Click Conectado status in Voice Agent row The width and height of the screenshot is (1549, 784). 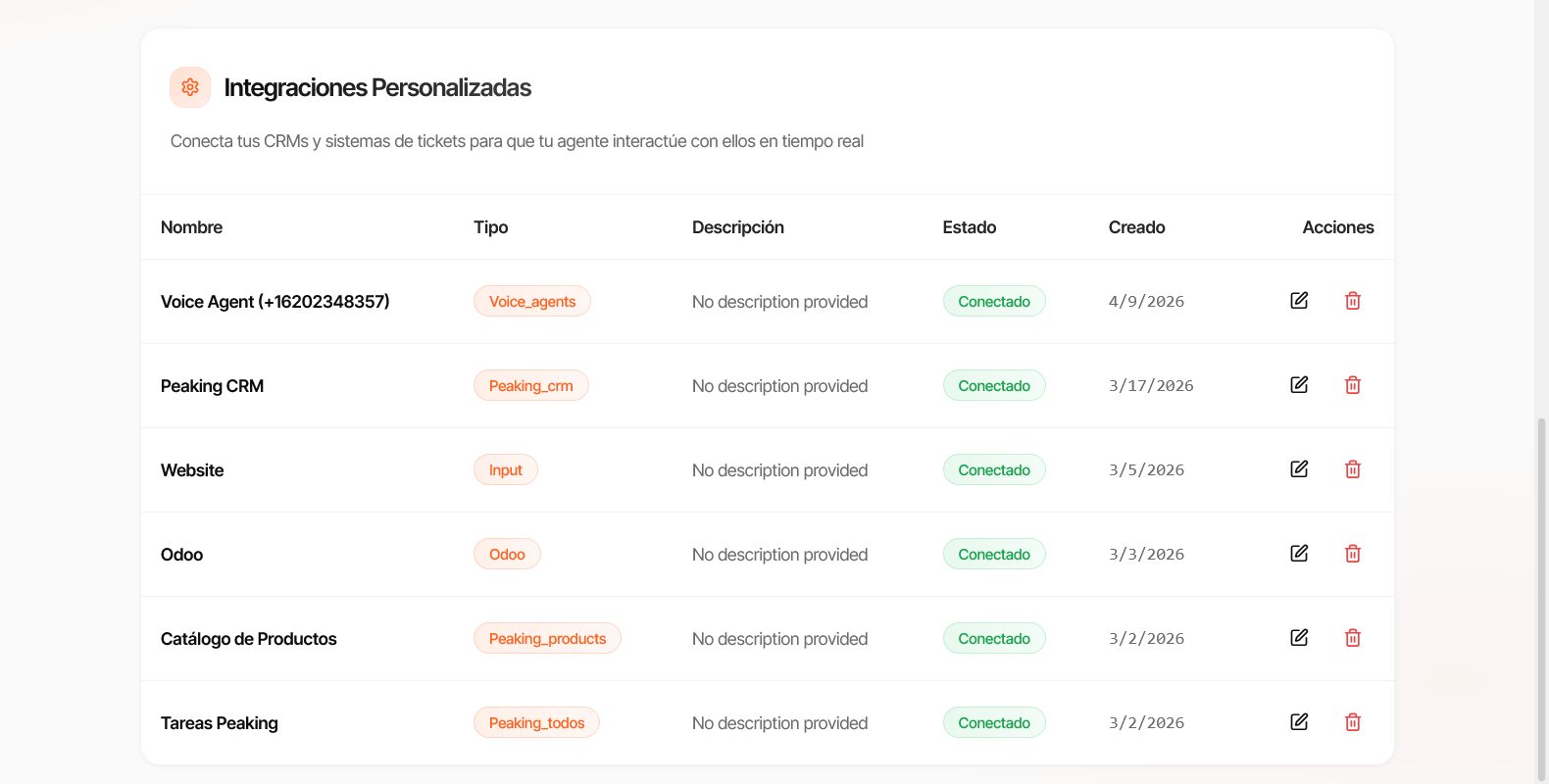(994, 301)
